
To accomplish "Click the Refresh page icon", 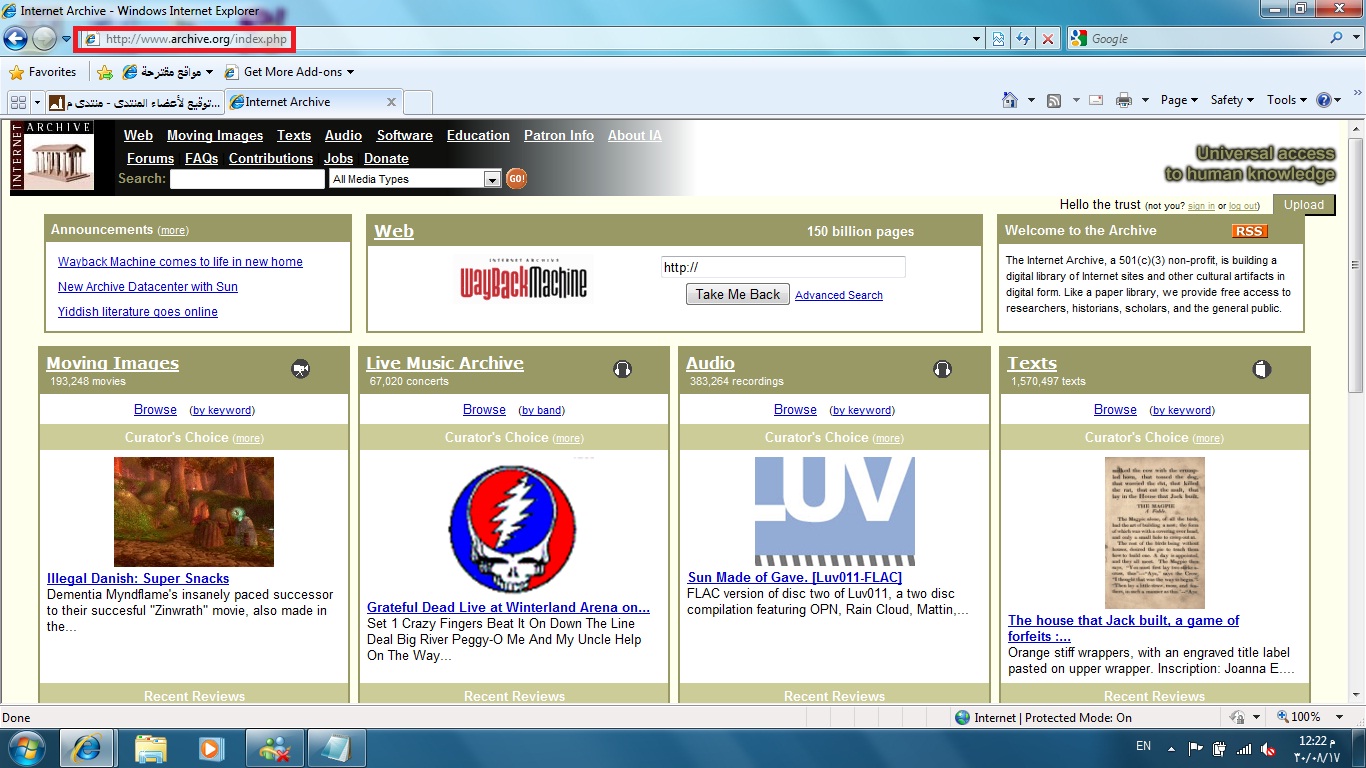I will point(1023,38).
